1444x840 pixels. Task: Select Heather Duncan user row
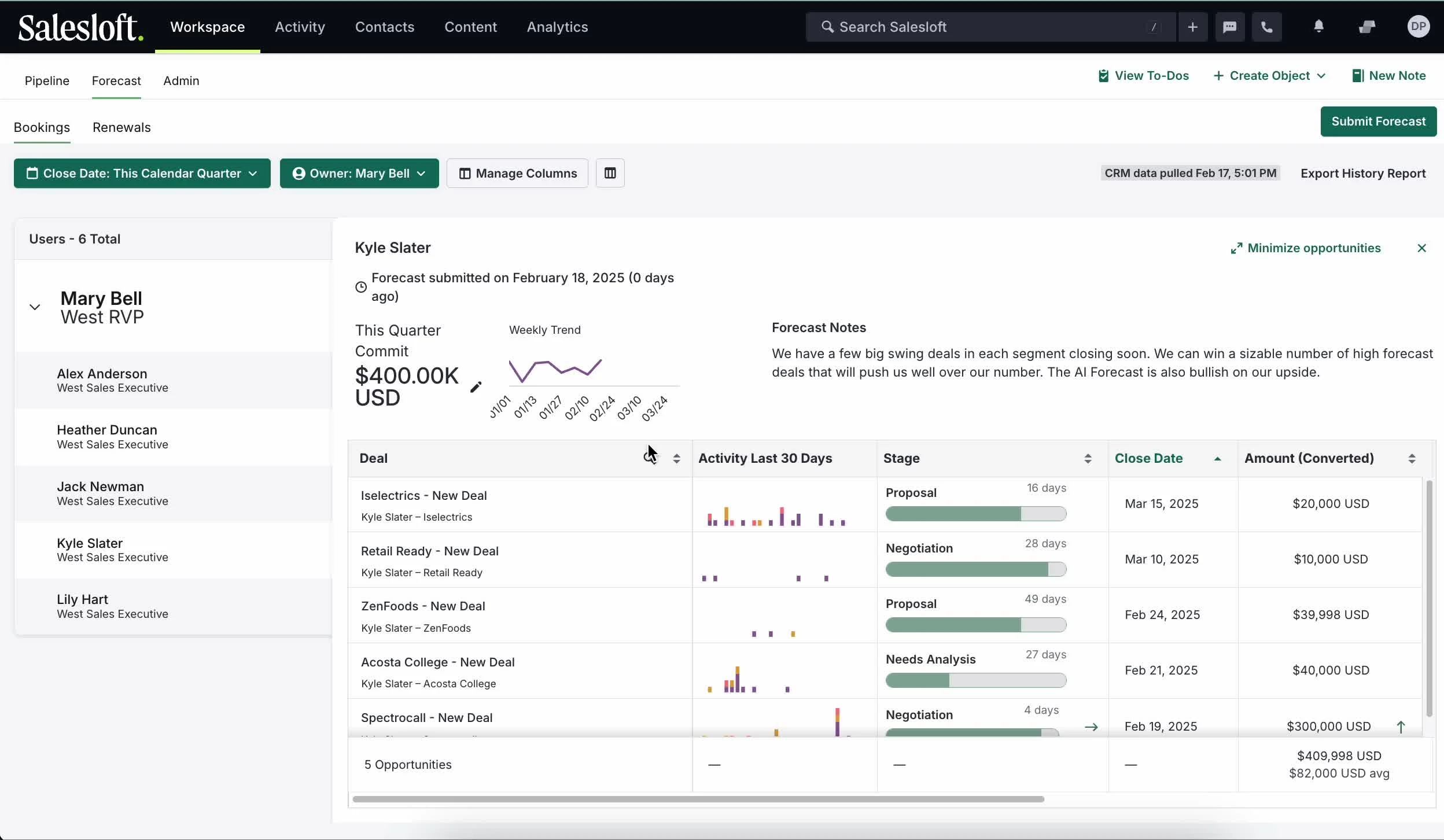coord(174,437)
